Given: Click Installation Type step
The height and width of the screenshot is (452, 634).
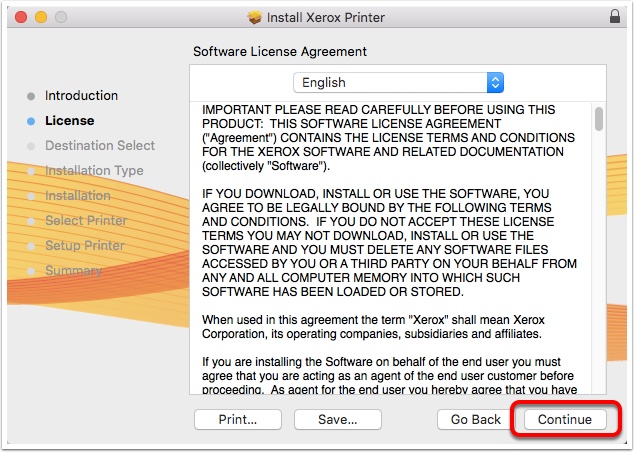Looking at the screenshot, I should (x=94, y=170).
